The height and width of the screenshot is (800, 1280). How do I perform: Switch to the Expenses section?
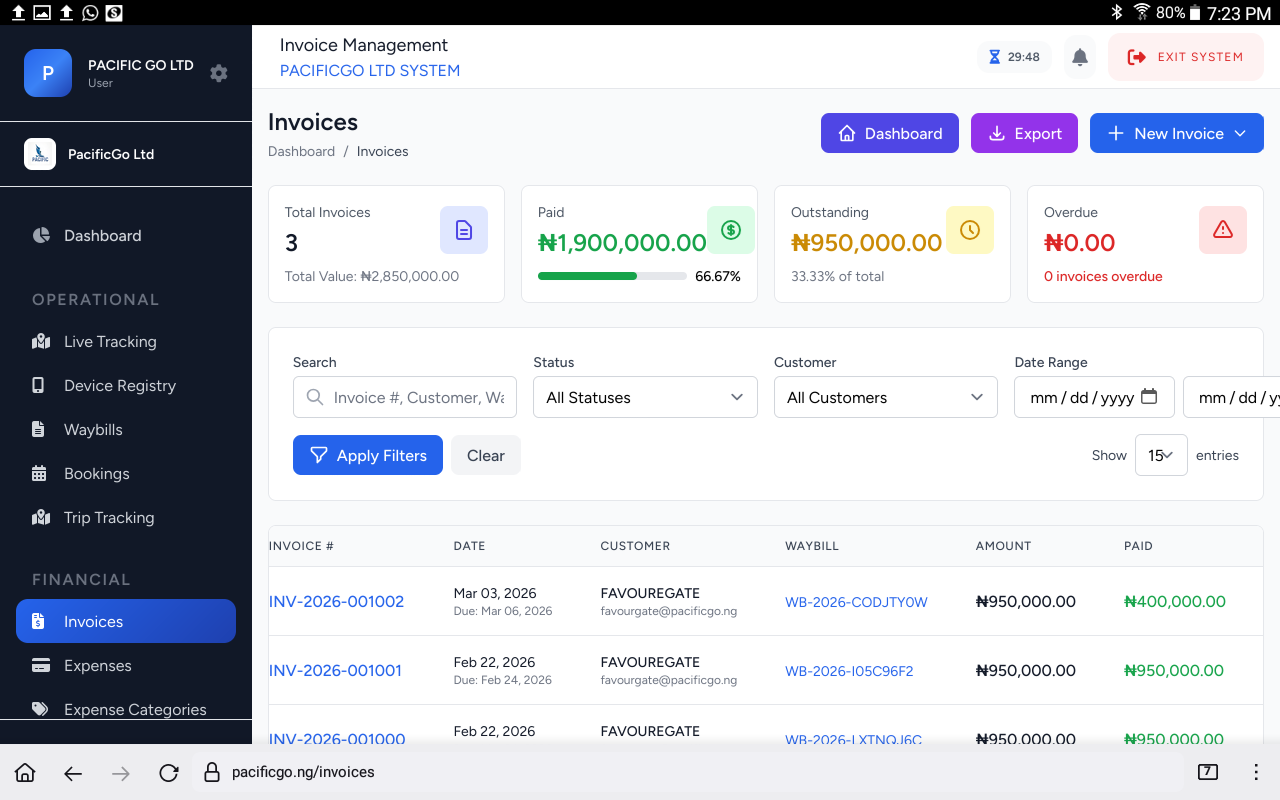[97, 665]
